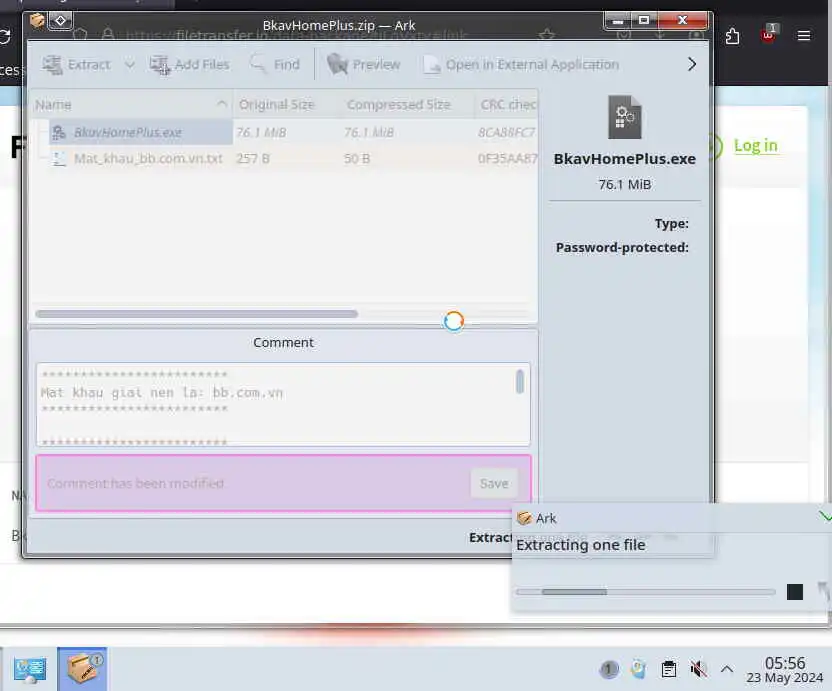832x691 pixels.
Task: Open the notifications tray icon showing 1
Action: pos(609,669)
